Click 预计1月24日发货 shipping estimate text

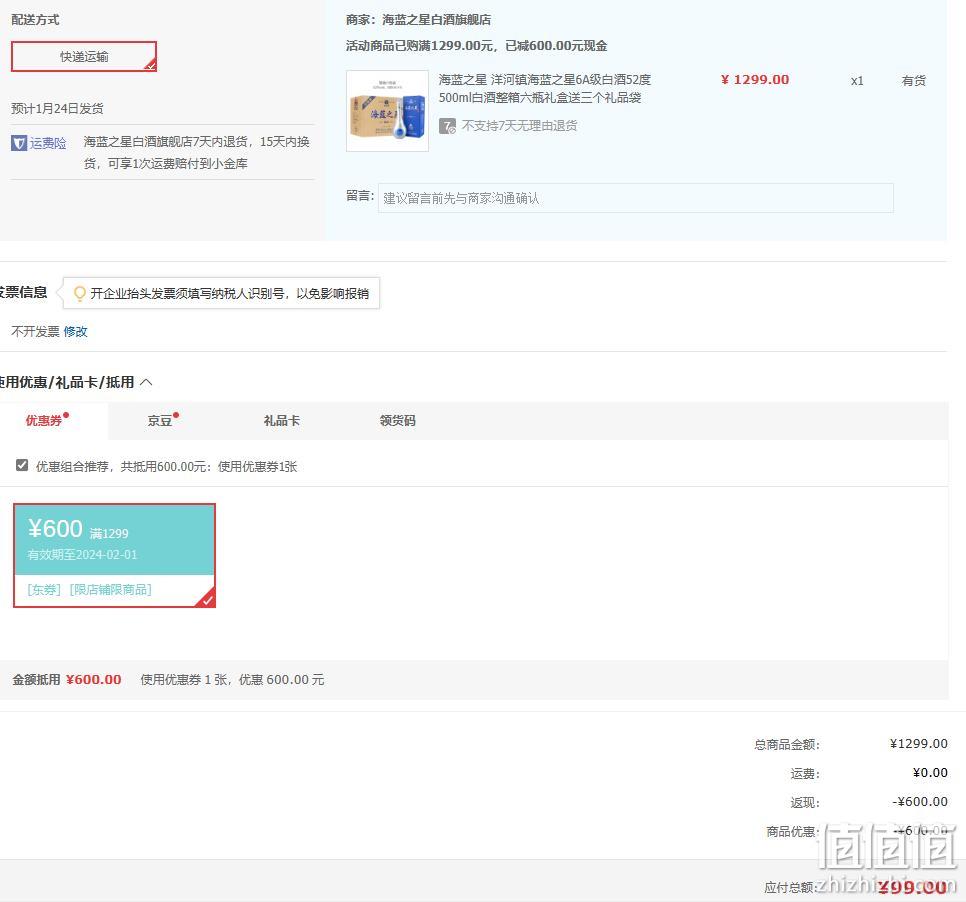coord(57,108)
